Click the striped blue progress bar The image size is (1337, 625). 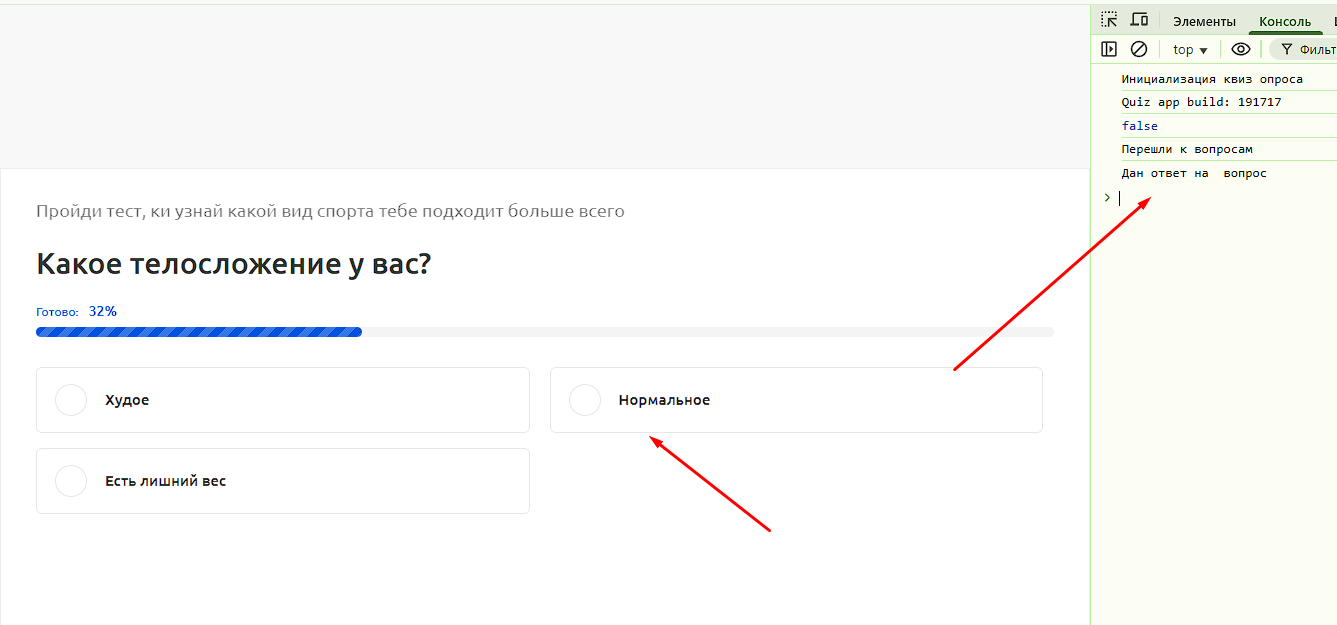(x=199, y=332)
